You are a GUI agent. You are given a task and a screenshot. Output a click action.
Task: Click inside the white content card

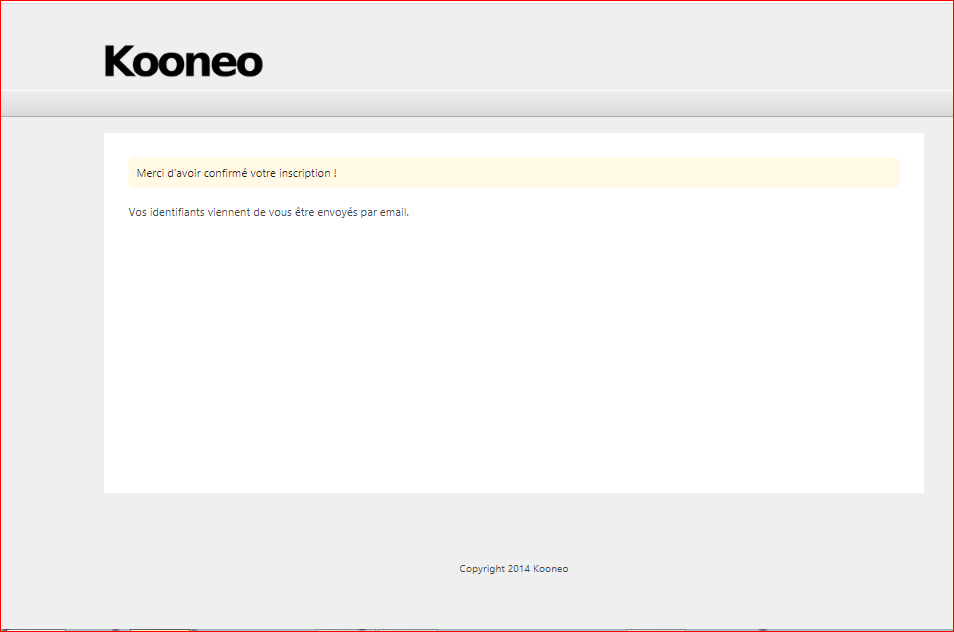tap(513, 350)
